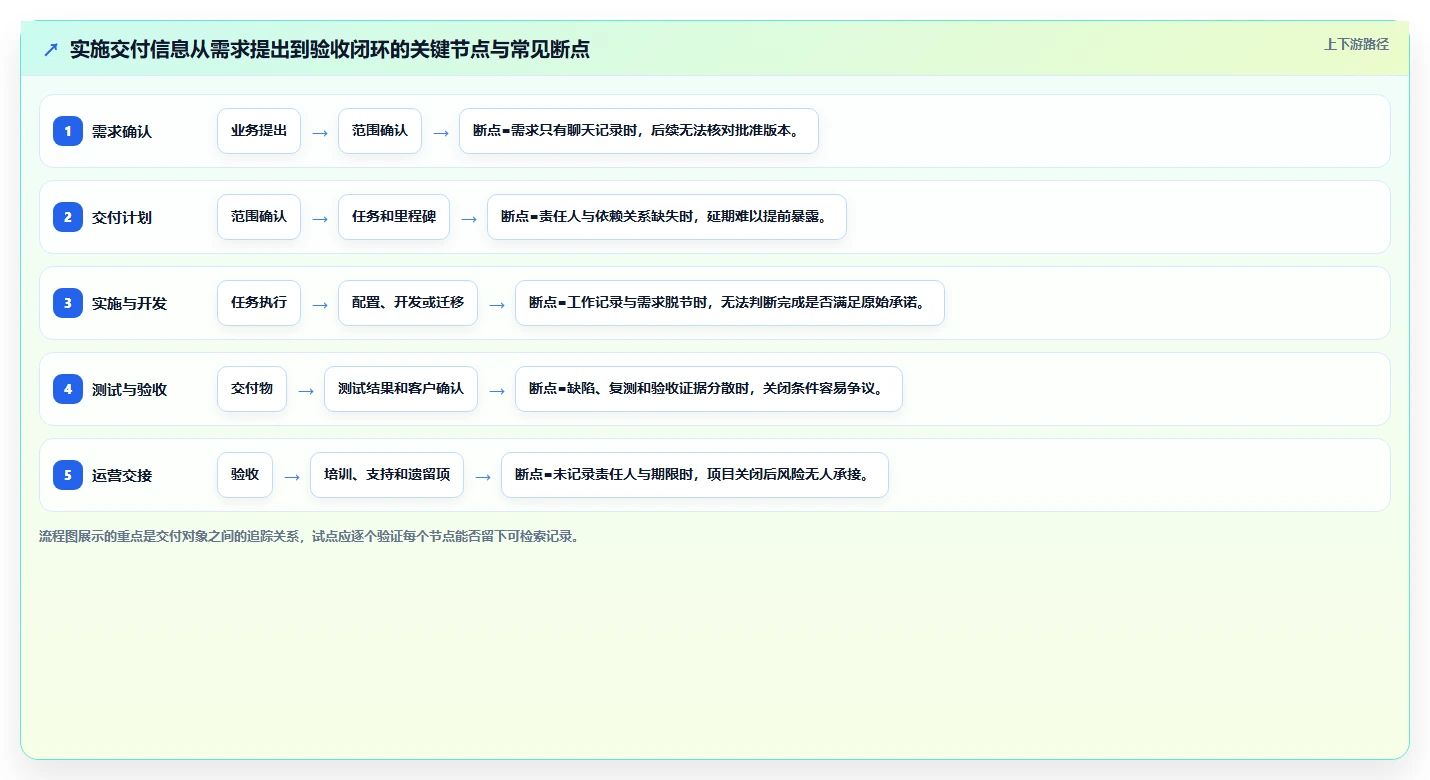Select step badge number 5
The image size is (1430, 780).
coord(68,475)
